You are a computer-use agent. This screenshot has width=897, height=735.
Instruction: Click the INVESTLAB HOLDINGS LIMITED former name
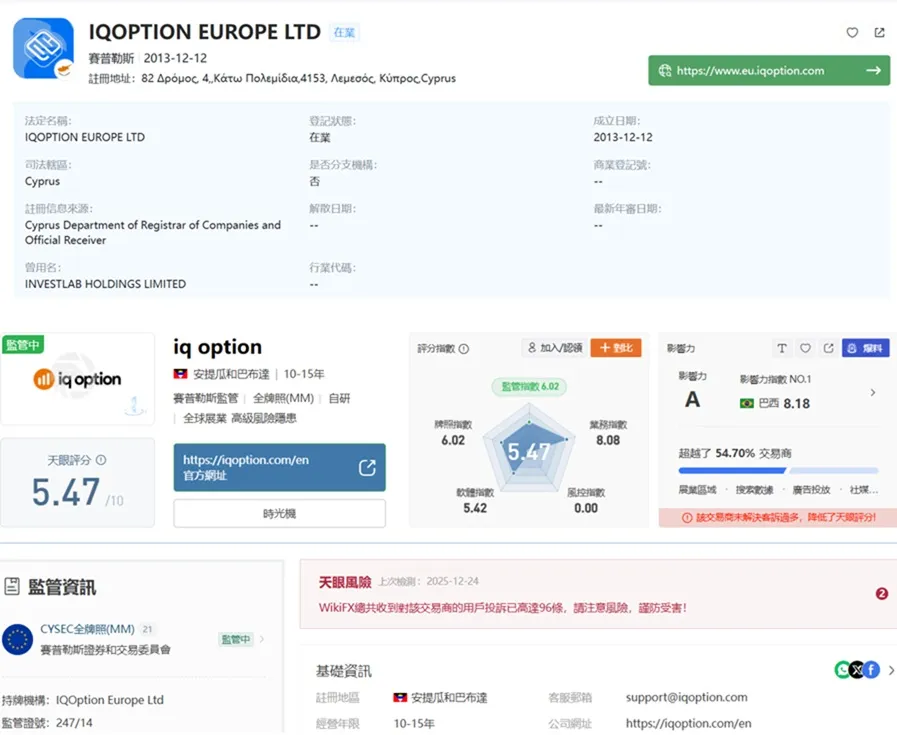pos(105,284)
